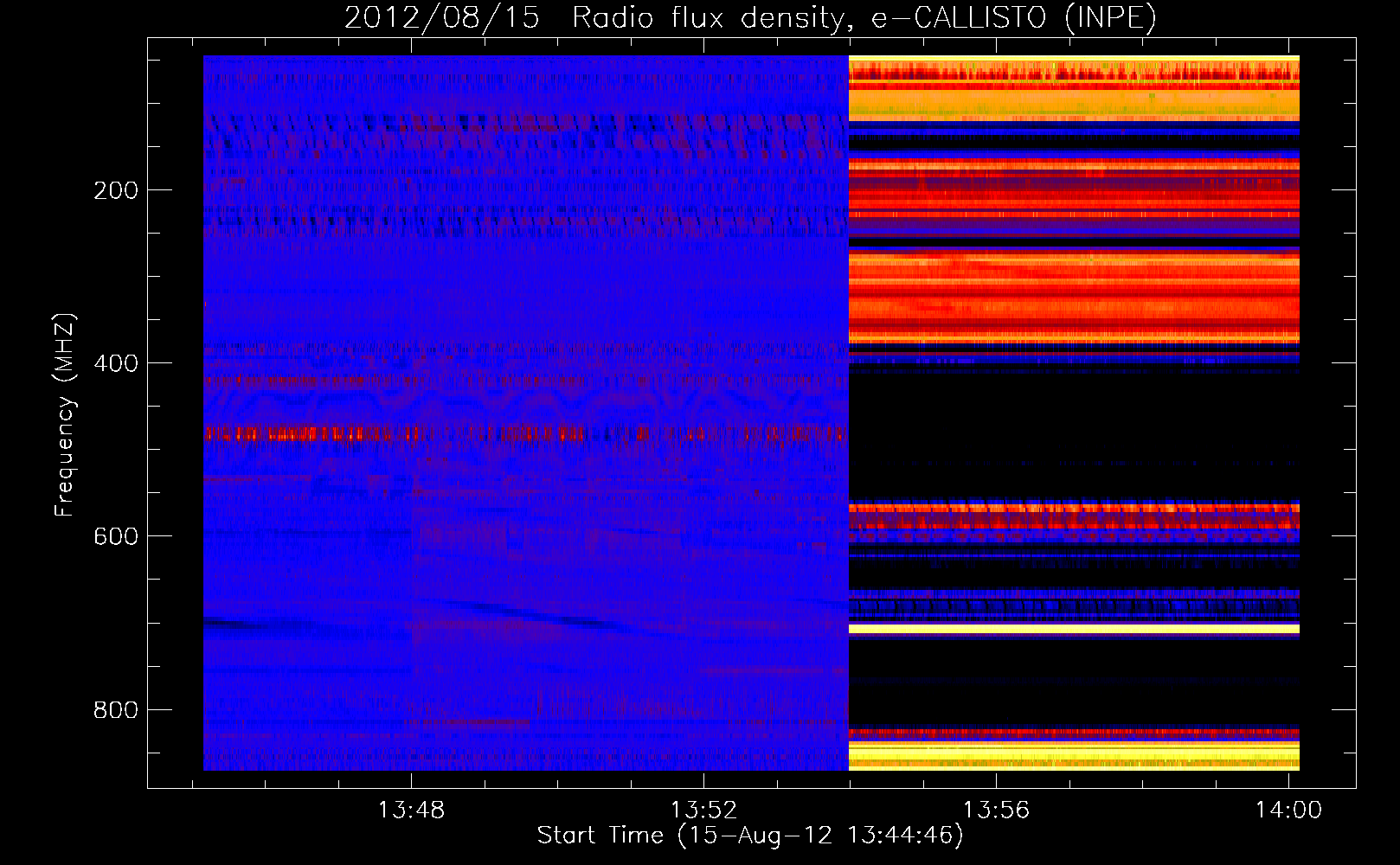Select the plot title "2012/08/15 Radio flux density, e-CALLISTO (INPE)"

[x=750, y=17]
